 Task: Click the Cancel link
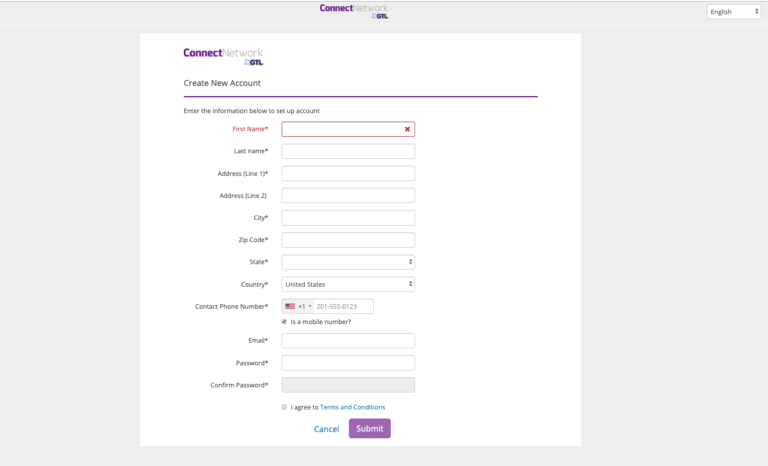pos(326,429)
